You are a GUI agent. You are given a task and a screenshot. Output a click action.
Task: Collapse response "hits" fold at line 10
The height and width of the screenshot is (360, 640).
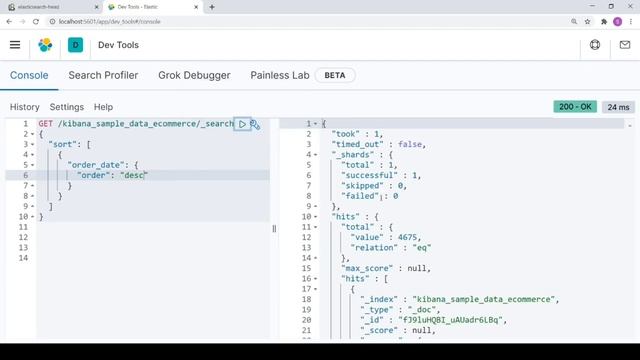[x=316, y=217]
